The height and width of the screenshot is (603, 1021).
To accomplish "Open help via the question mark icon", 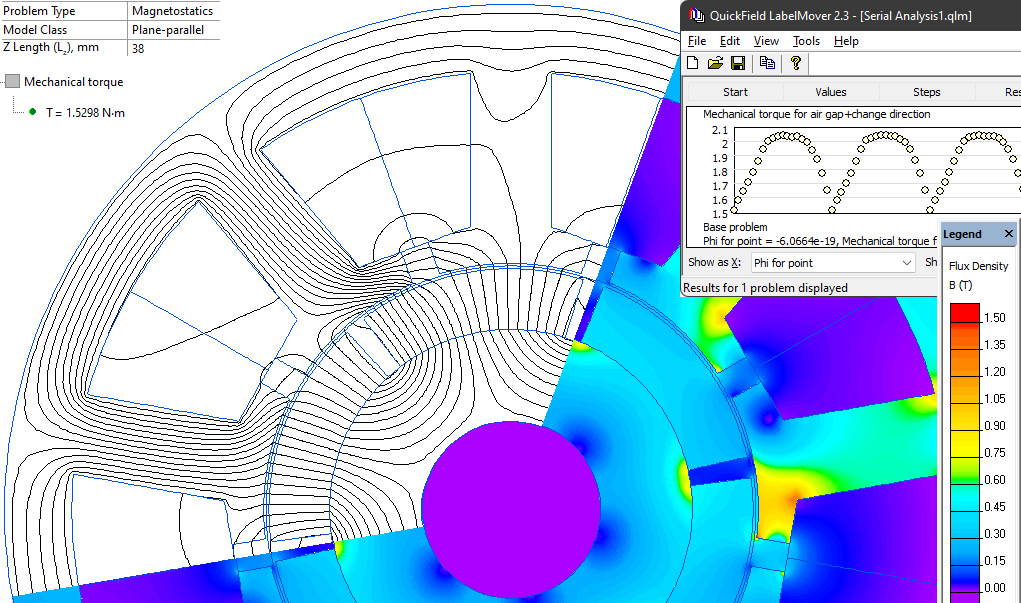I will 794,63.
